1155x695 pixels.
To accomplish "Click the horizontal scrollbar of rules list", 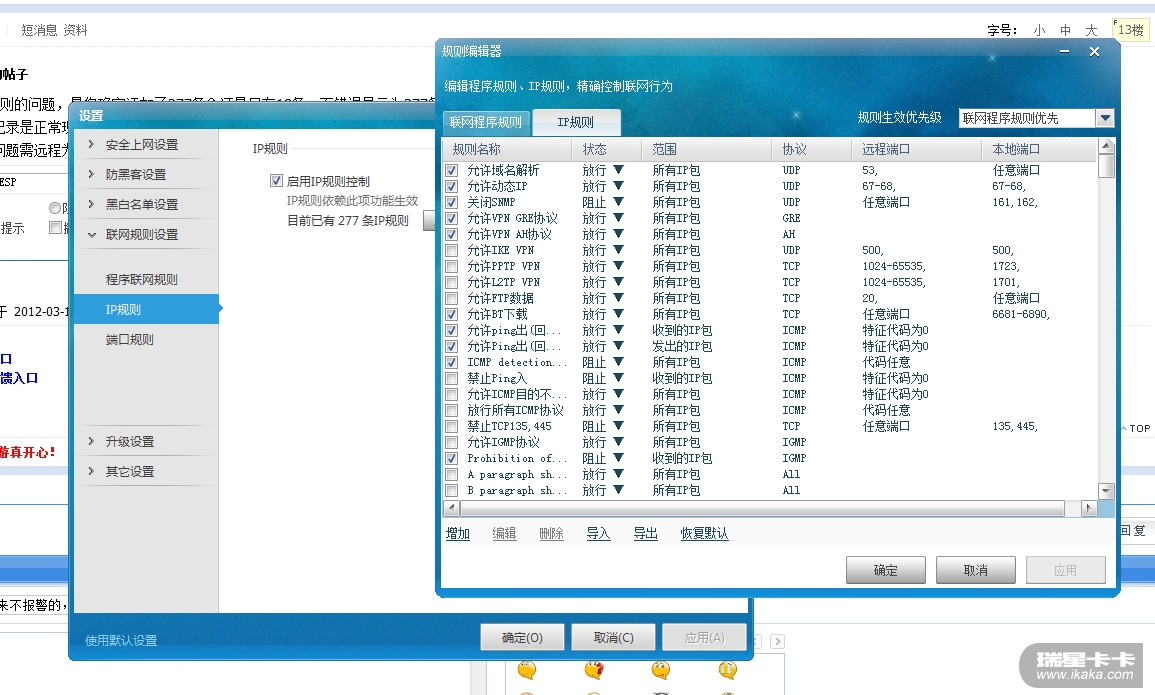I will (x=760, y=509).
